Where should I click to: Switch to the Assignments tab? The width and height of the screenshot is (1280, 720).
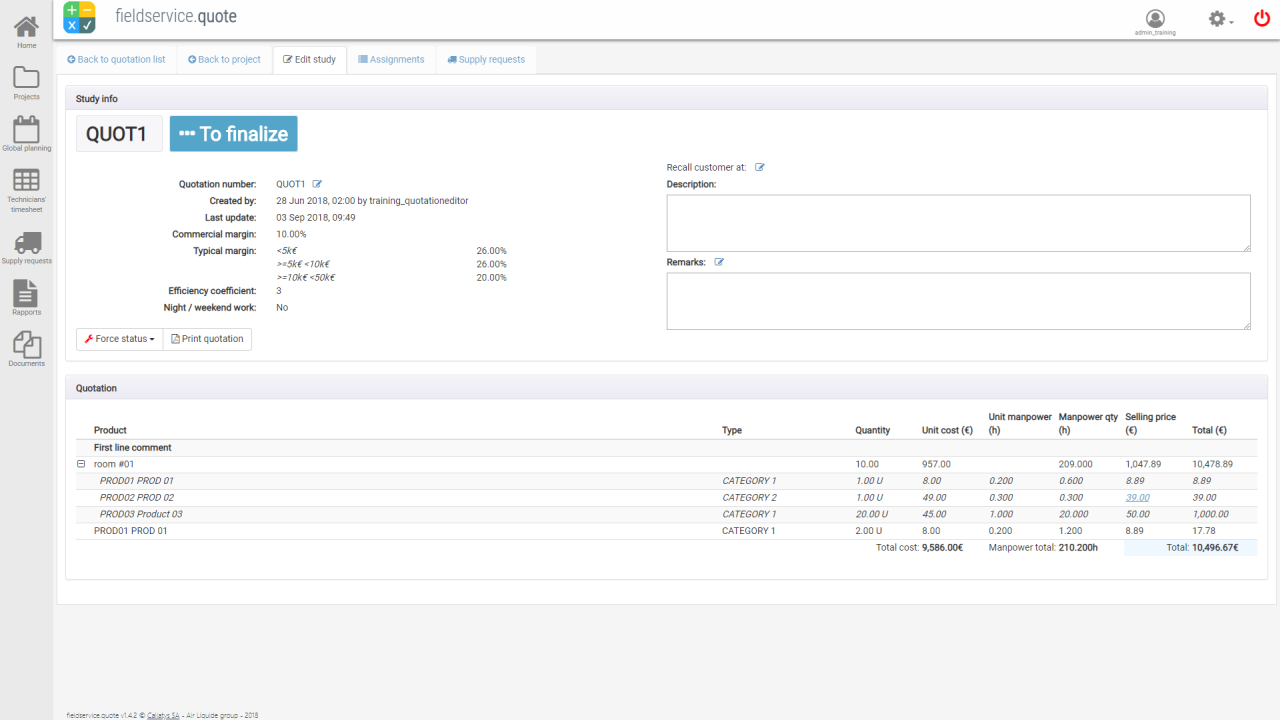click(x=391, y=60)
